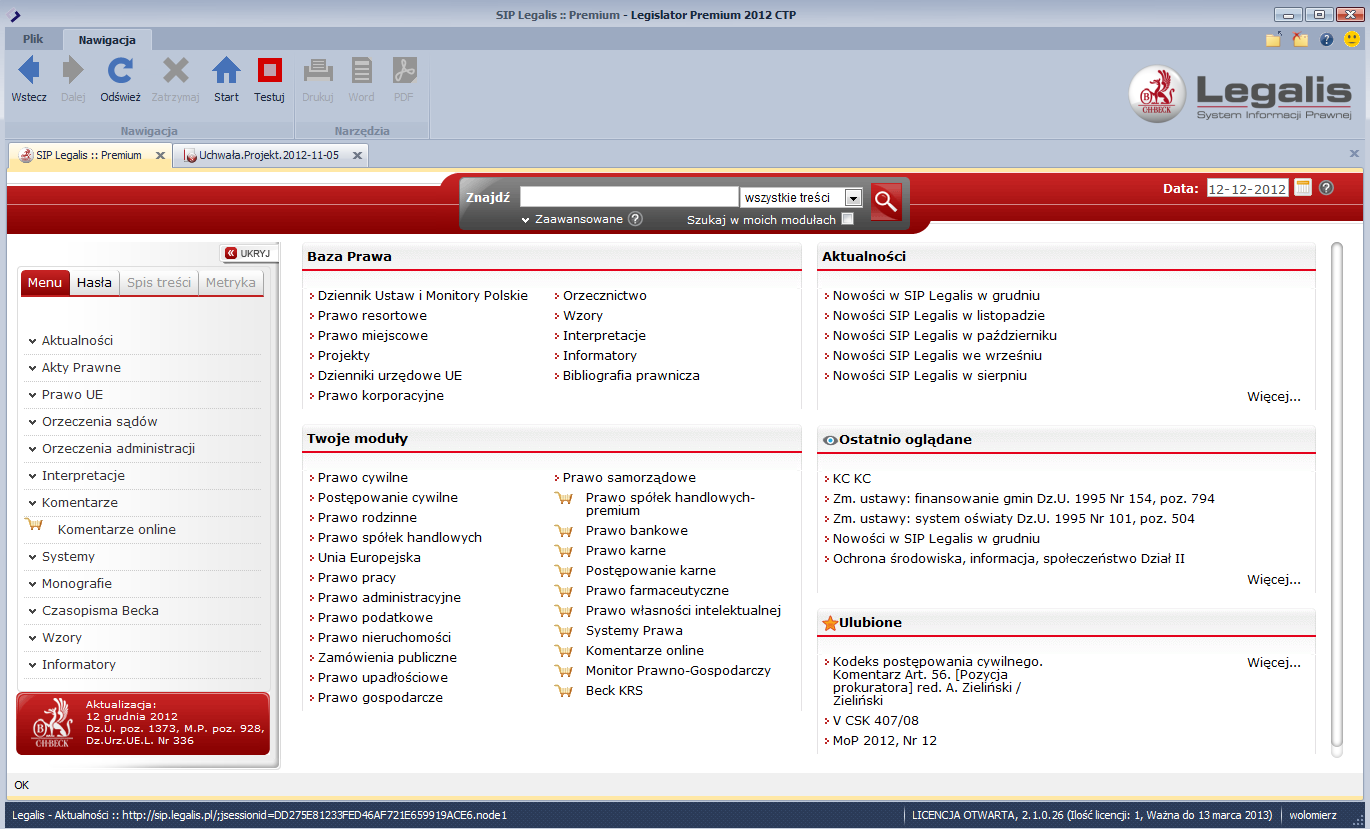Open Prawo cywilne module
1370x829 pixels.
(x=363, y=478)
